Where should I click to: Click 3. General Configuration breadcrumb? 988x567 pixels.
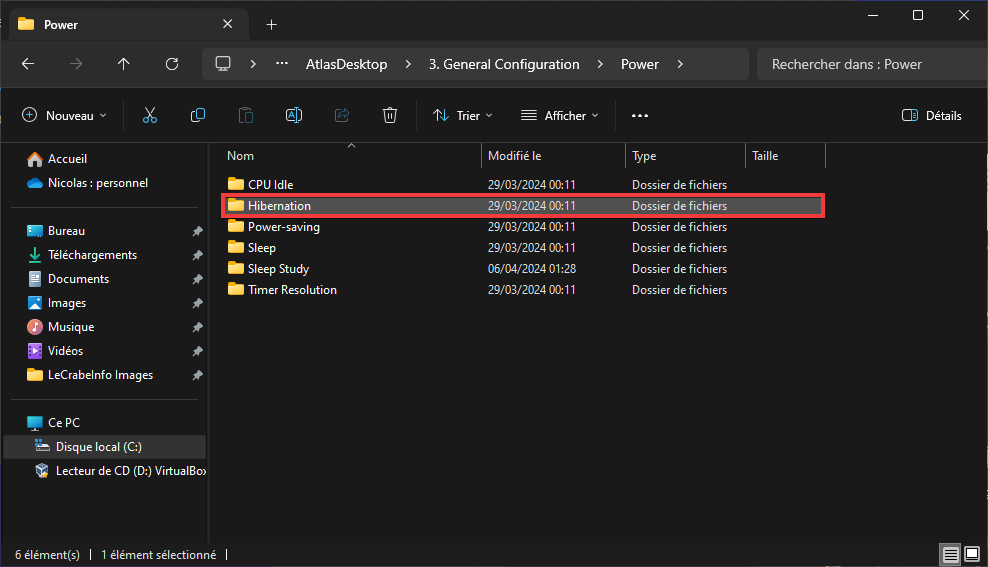[x=504, y=64]
